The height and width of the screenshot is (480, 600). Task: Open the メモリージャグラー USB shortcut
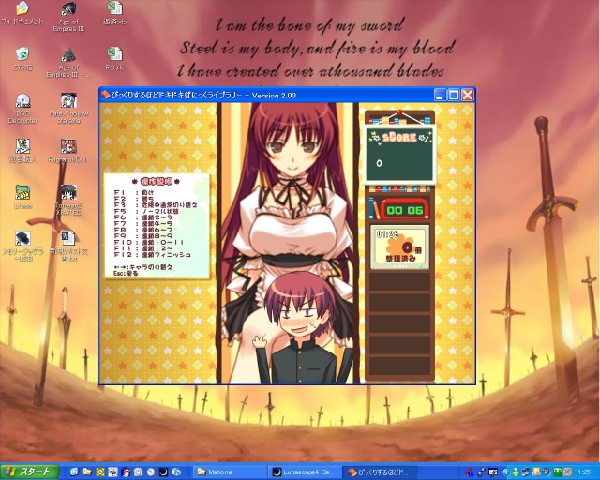click(23, 247)
